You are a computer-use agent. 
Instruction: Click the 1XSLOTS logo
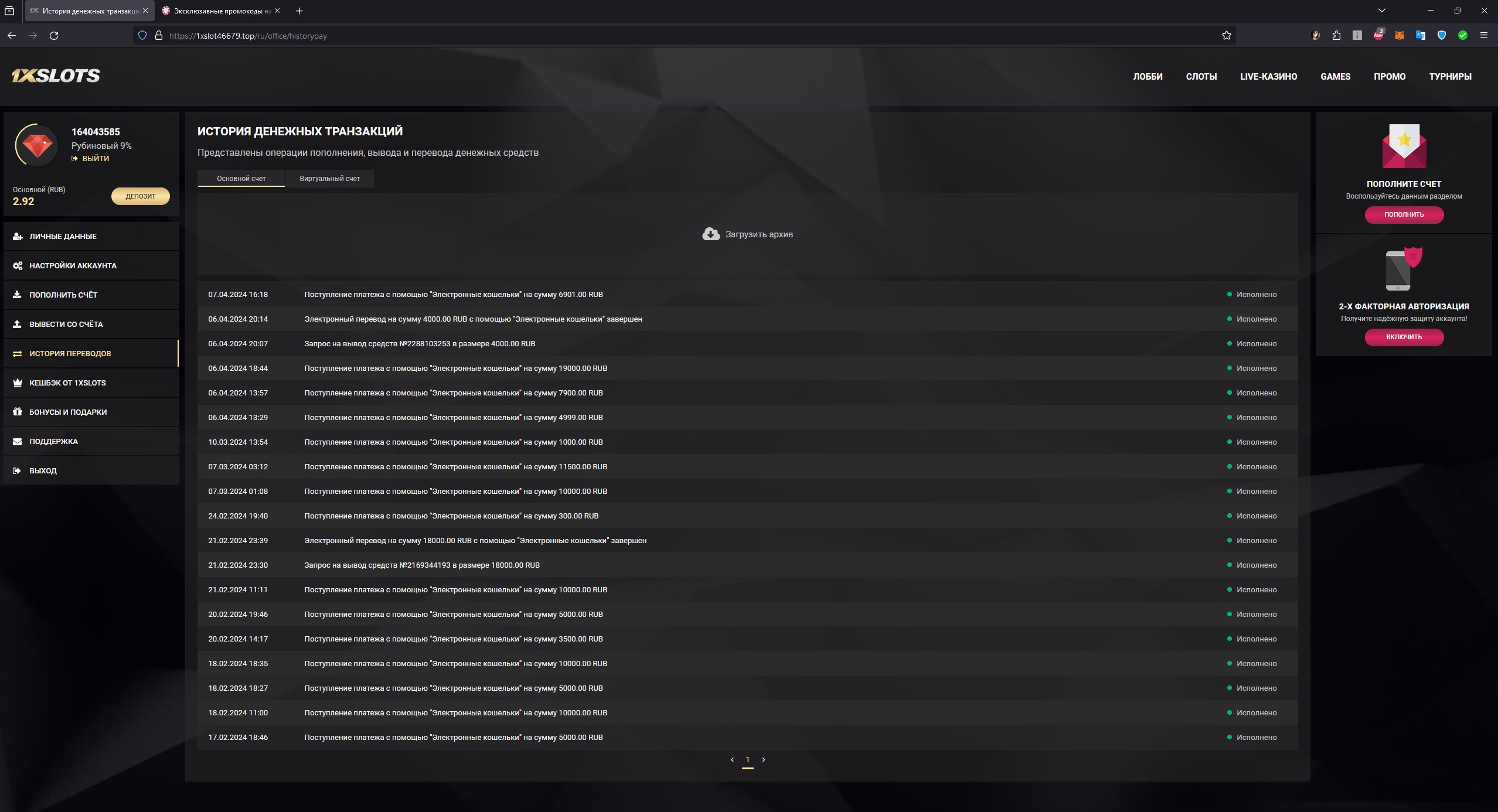point(56,76)
